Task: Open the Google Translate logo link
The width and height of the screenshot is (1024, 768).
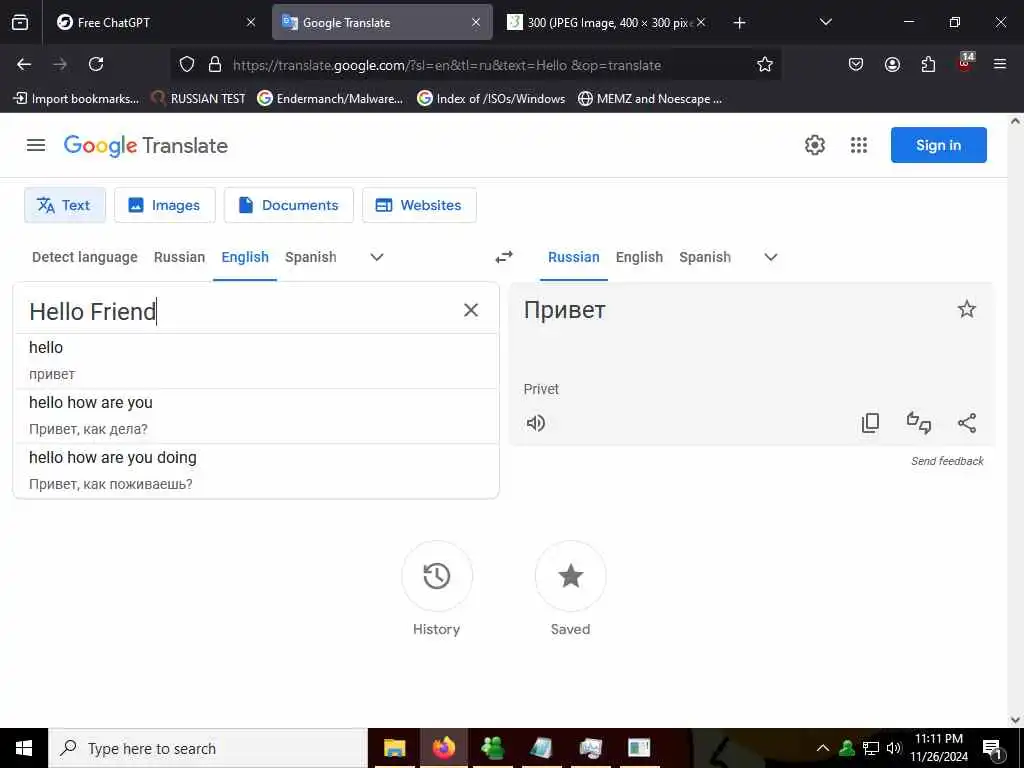Action: click(x=146, y=146)
